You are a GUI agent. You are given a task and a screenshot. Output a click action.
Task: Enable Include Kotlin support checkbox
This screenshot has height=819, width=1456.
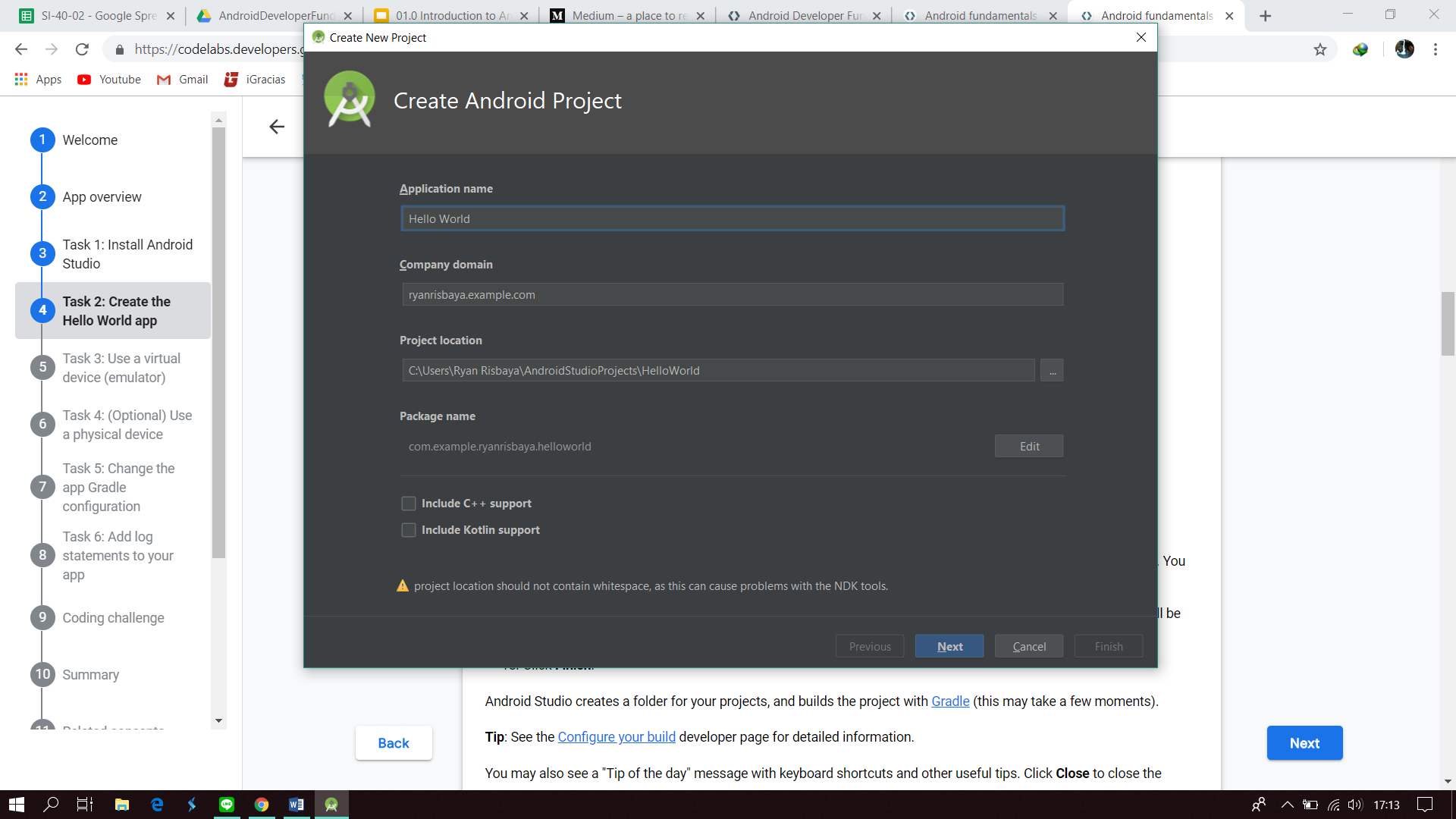click(x=409, y=530)
